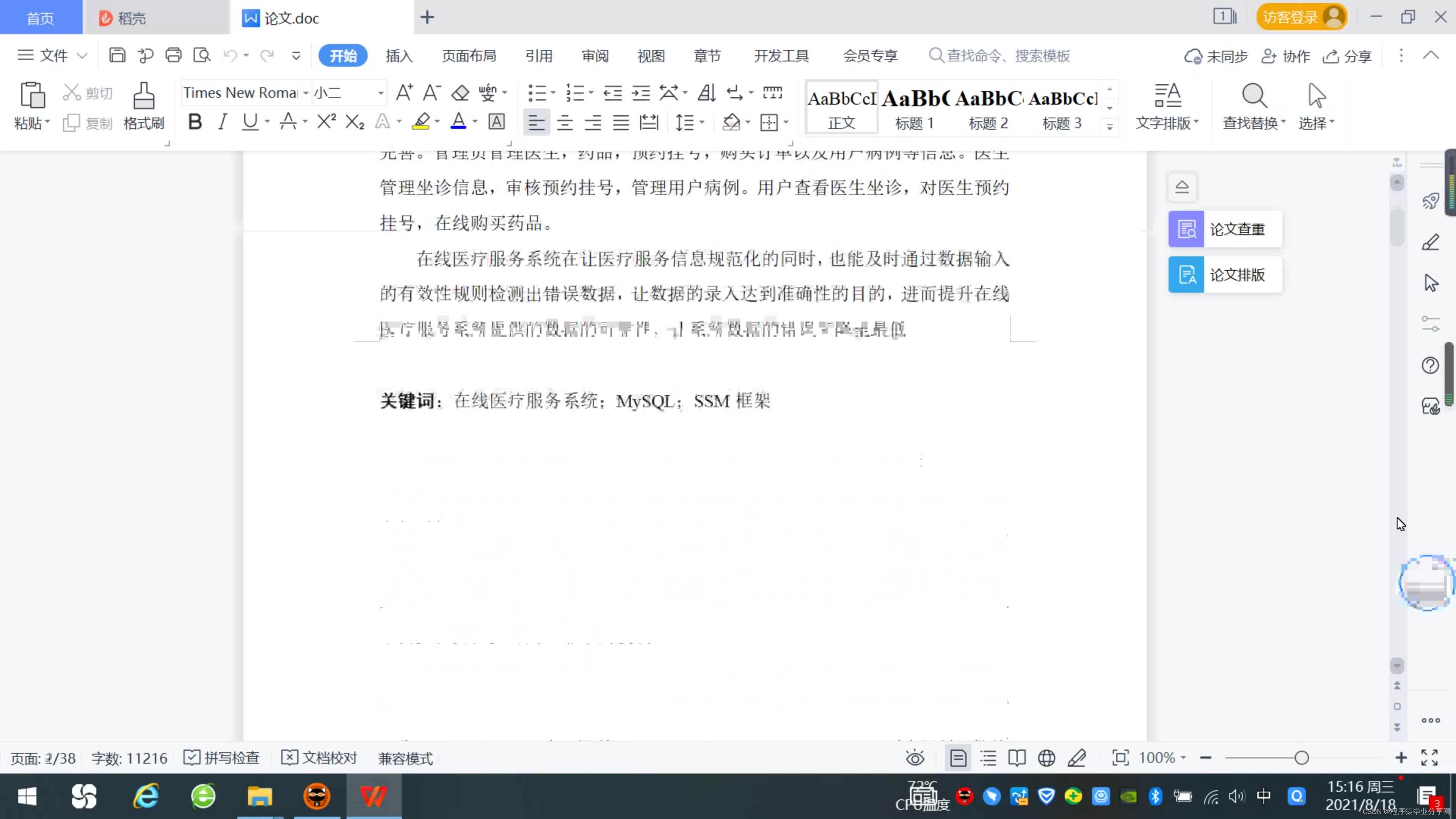Click the print icon in quick toolbar
This screenshot has width=1456, height=819.
coord(174,55)
